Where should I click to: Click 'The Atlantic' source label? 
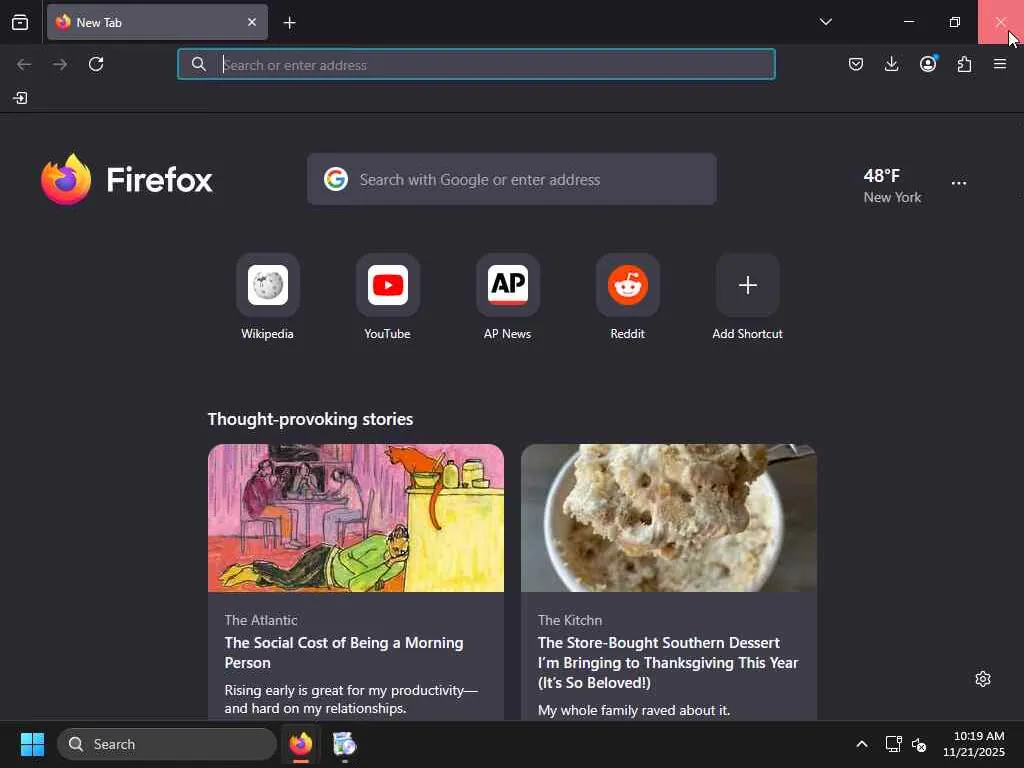[261, 620]
